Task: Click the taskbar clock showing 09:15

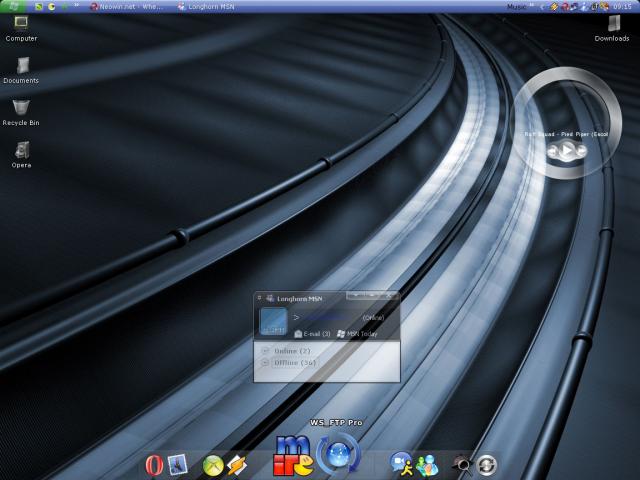Action: (x=622, y=7)
